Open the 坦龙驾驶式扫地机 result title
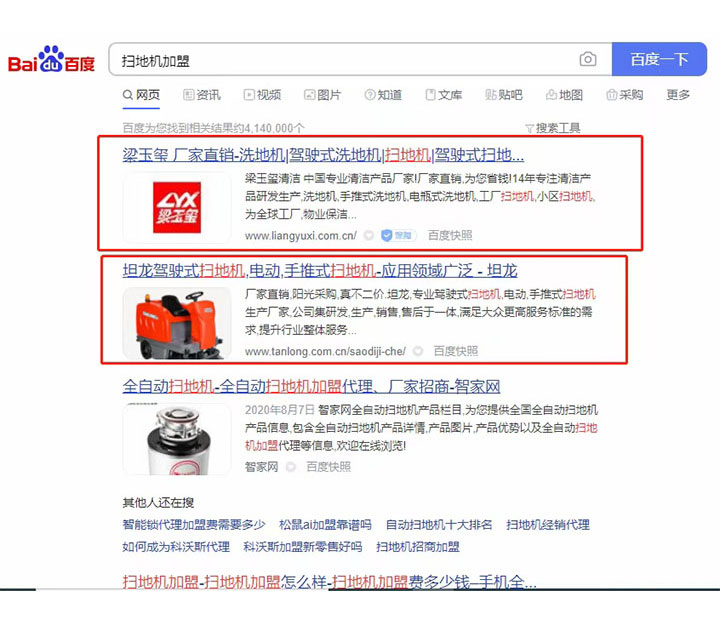 [x=320, y=271]
